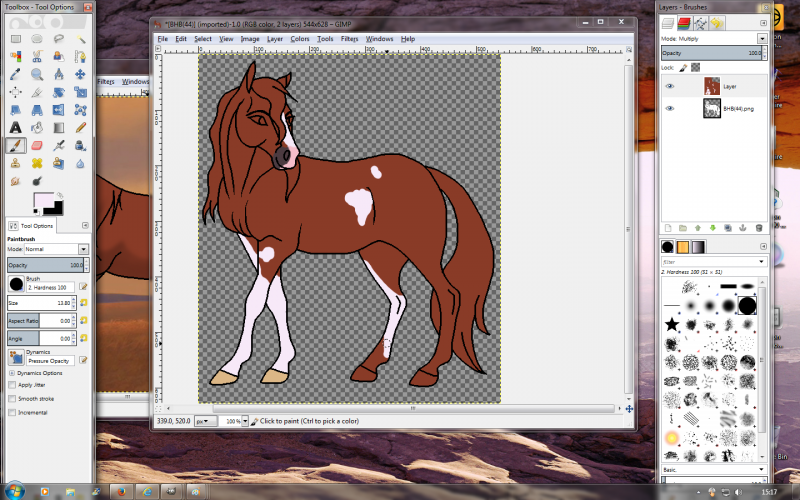Switch to the Channels tab
This screenshot has height=500, width=800.
coord(684,23)
